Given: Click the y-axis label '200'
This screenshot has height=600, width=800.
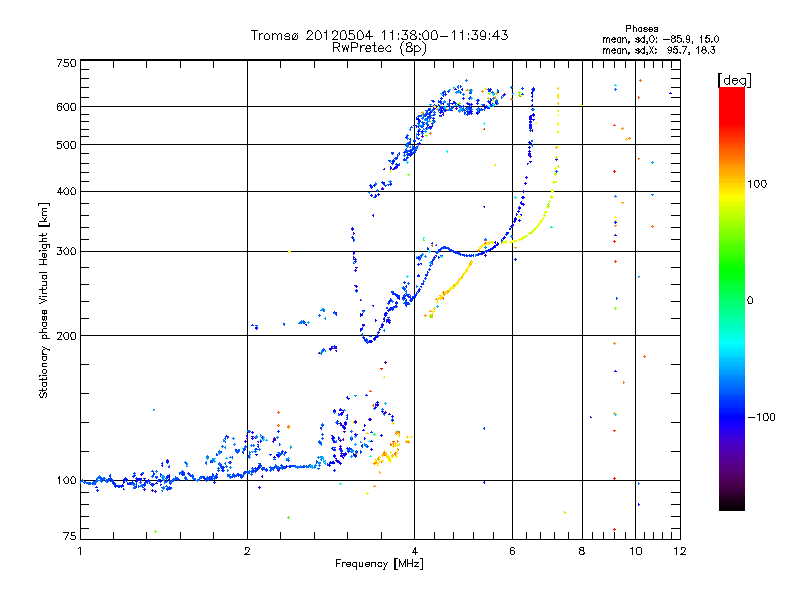Looking at the screenshot, I should pos(66,336).
